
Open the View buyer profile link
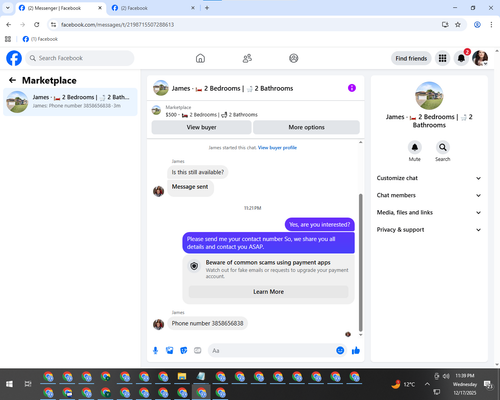[x=277, y=148]
